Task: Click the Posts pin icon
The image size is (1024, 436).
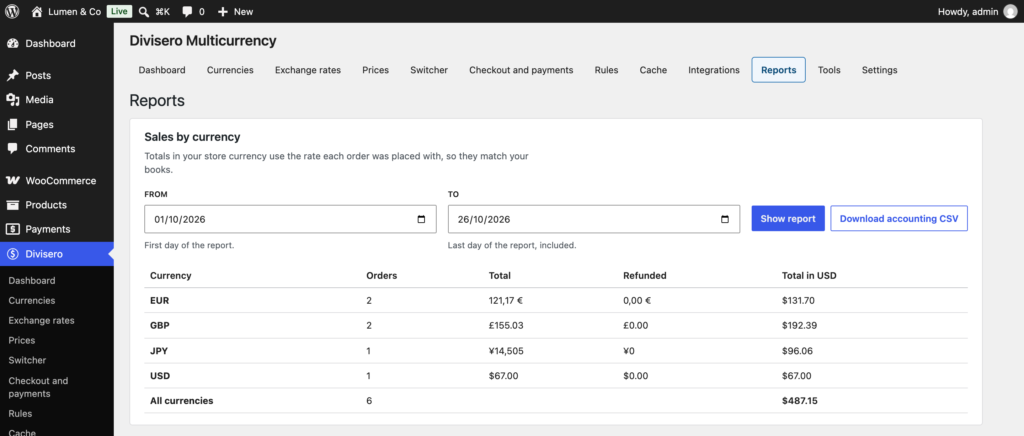Action: [x=12, y=76]
